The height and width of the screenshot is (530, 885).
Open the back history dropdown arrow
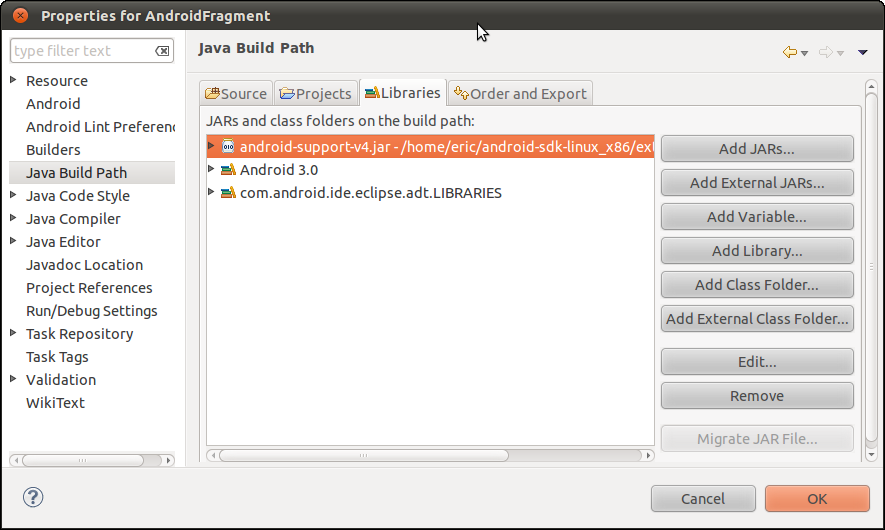click(804, 53)
